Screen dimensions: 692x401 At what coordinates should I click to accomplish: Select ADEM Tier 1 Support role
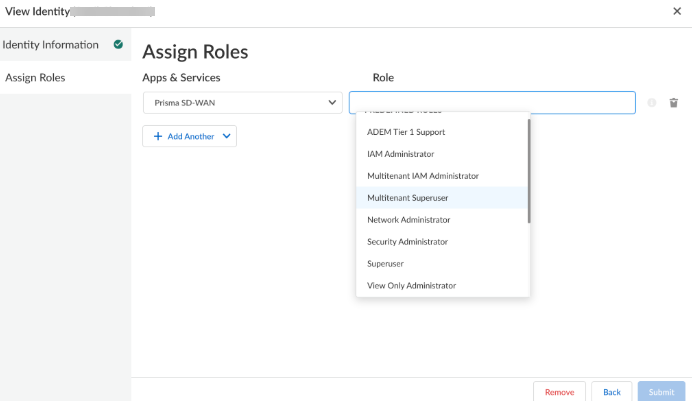pyautogui.click(x=406, y=132)
